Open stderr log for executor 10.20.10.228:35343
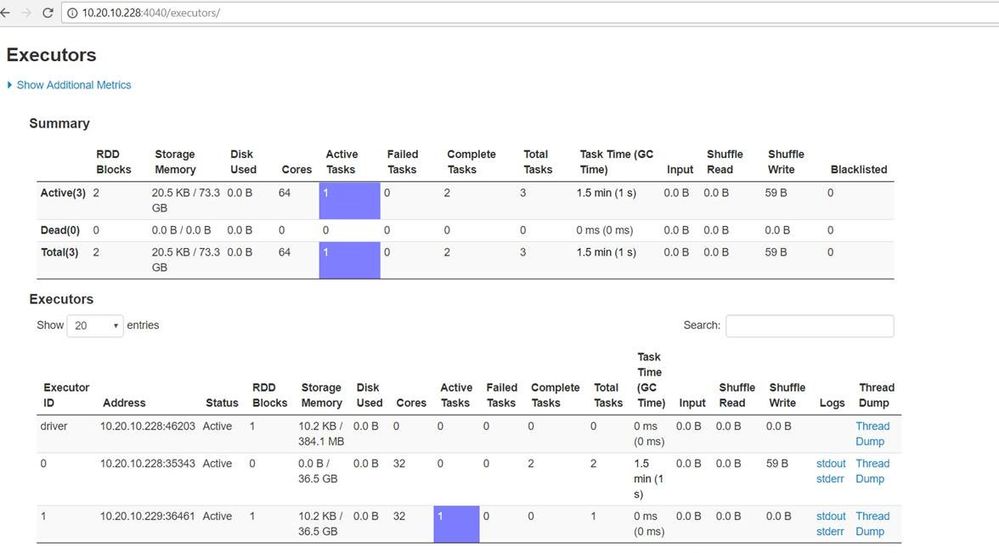Viewport: 999px width, 553px height. (x=830, y=478)
